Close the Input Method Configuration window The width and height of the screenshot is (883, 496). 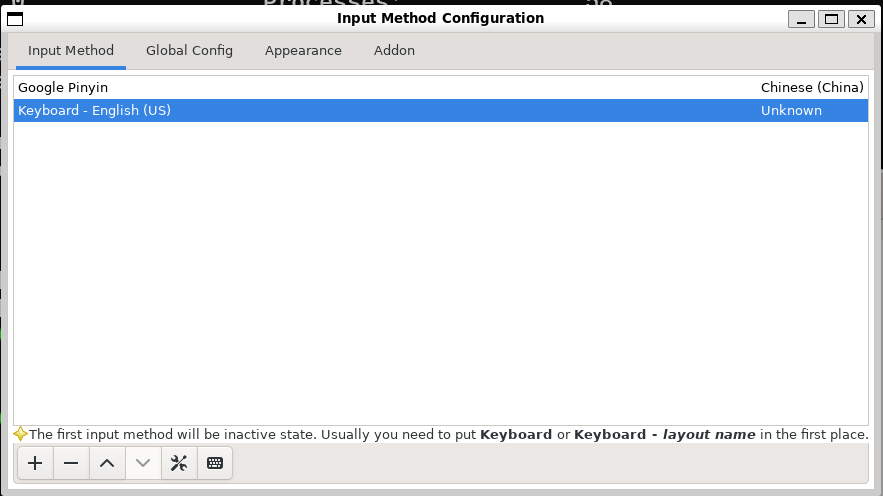pyautogui.click(x=860, y=19)
